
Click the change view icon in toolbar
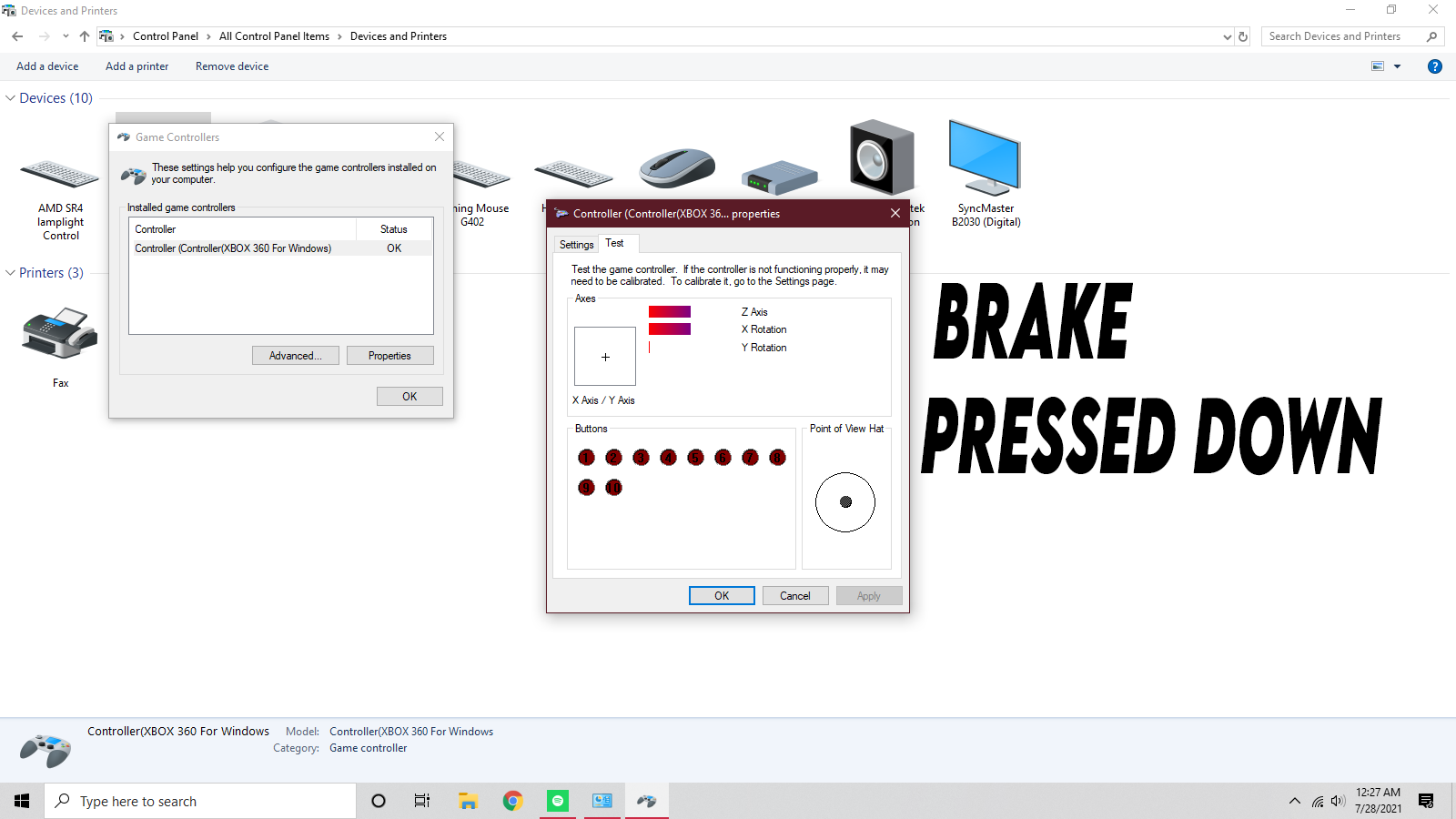(x=1378, y=66)
